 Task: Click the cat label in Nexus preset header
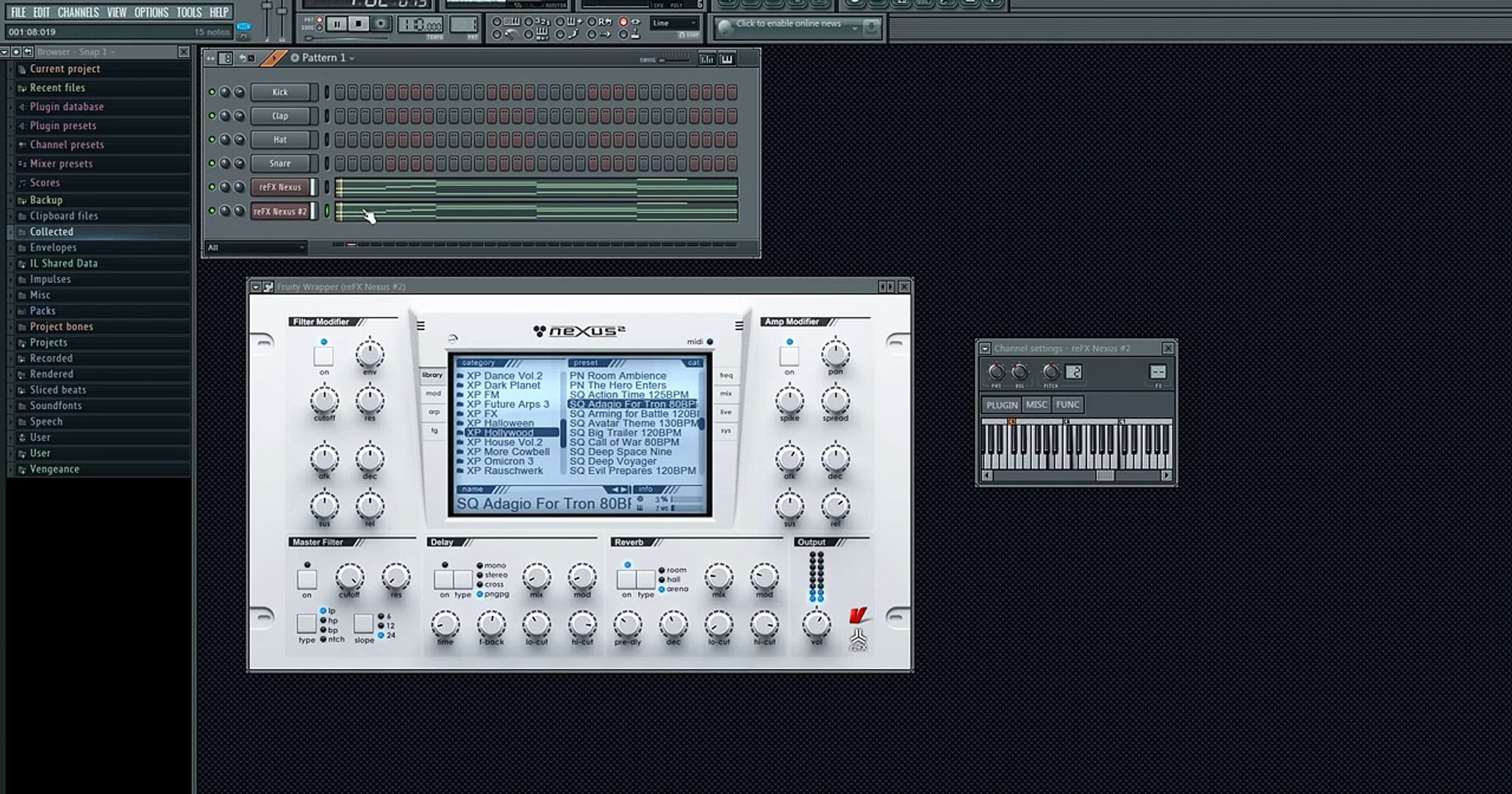click(693, 362)
